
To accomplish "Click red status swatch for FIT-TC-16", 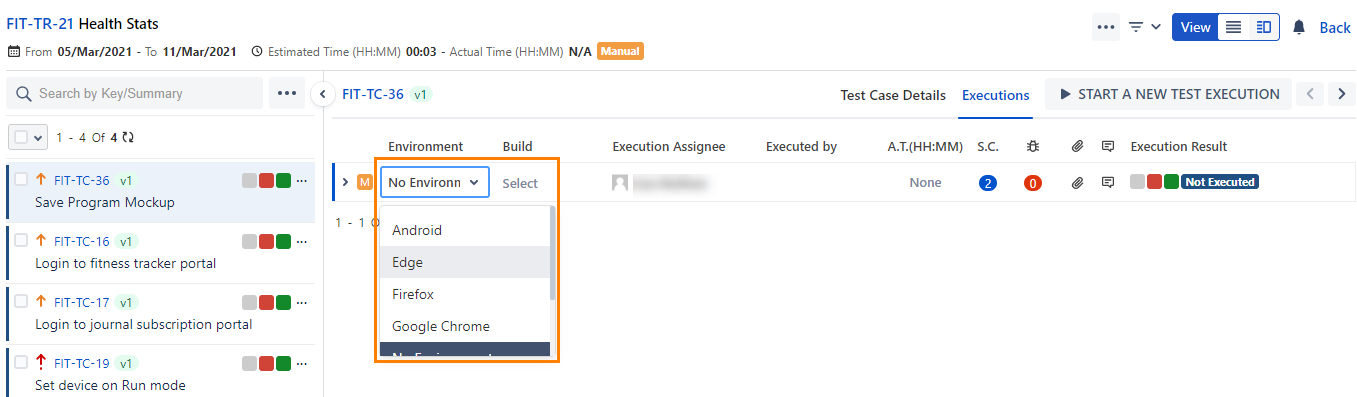I will [267, 242].
